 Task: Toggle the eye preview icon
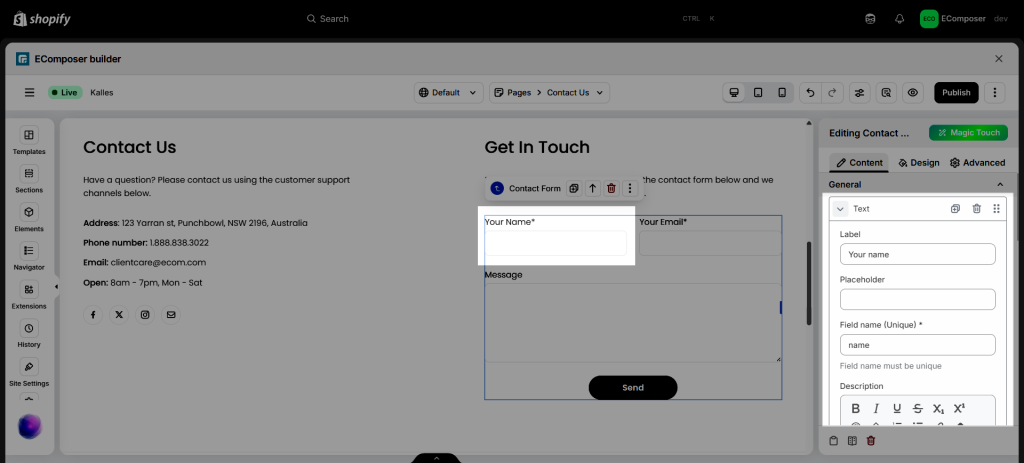pyautogui.click(x=912, y=93)
